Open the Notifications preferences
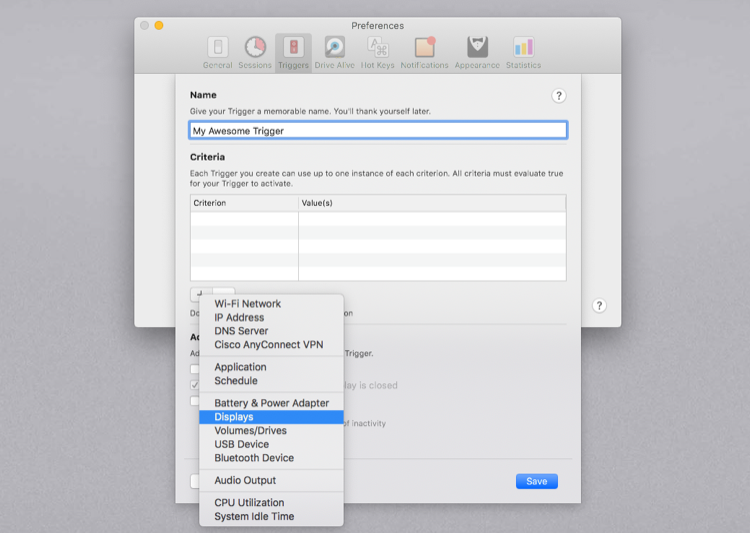This screenshot has height=533, width=750. point(424,53)
